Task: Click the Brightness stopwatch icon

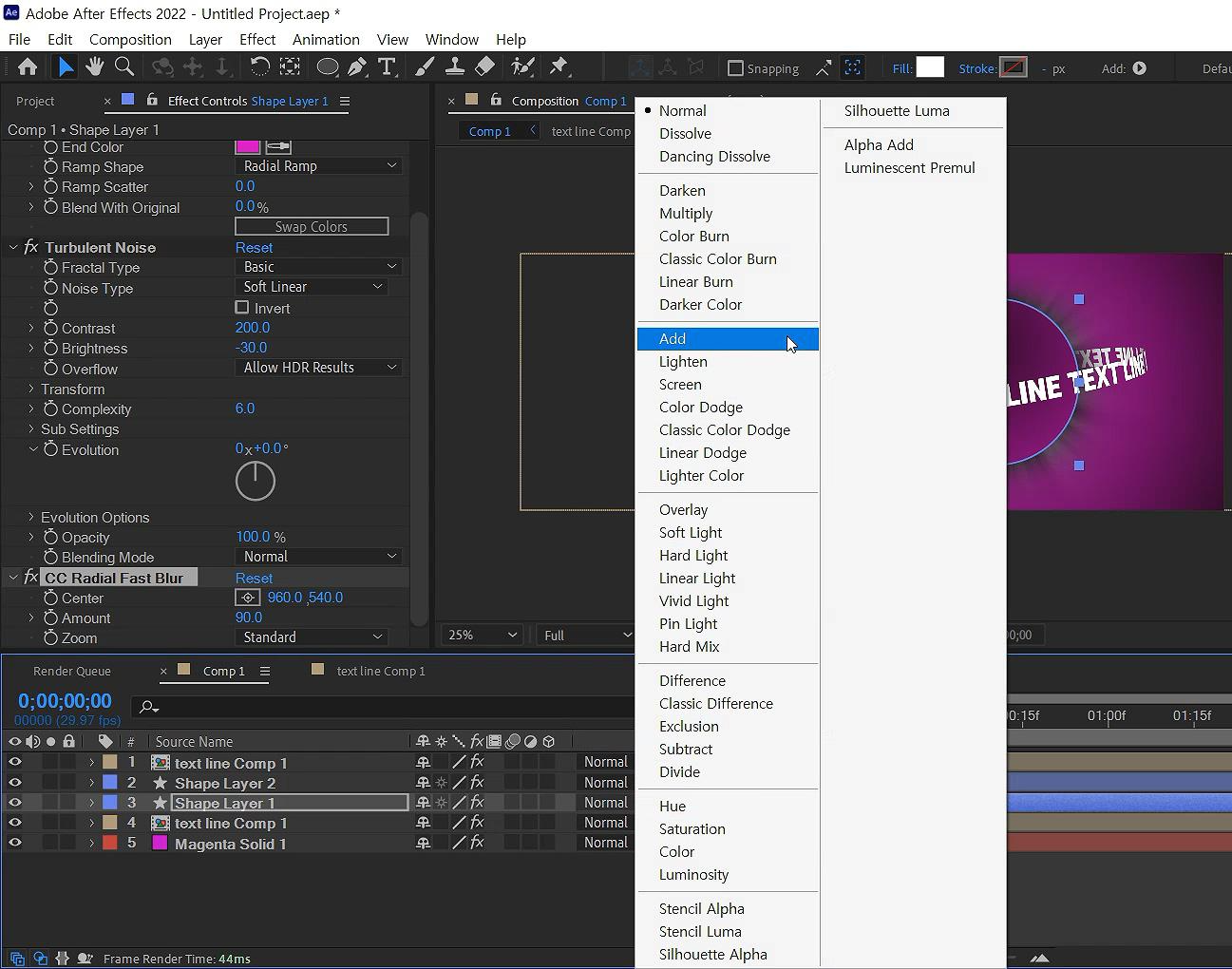Action: tap(51, 348)
